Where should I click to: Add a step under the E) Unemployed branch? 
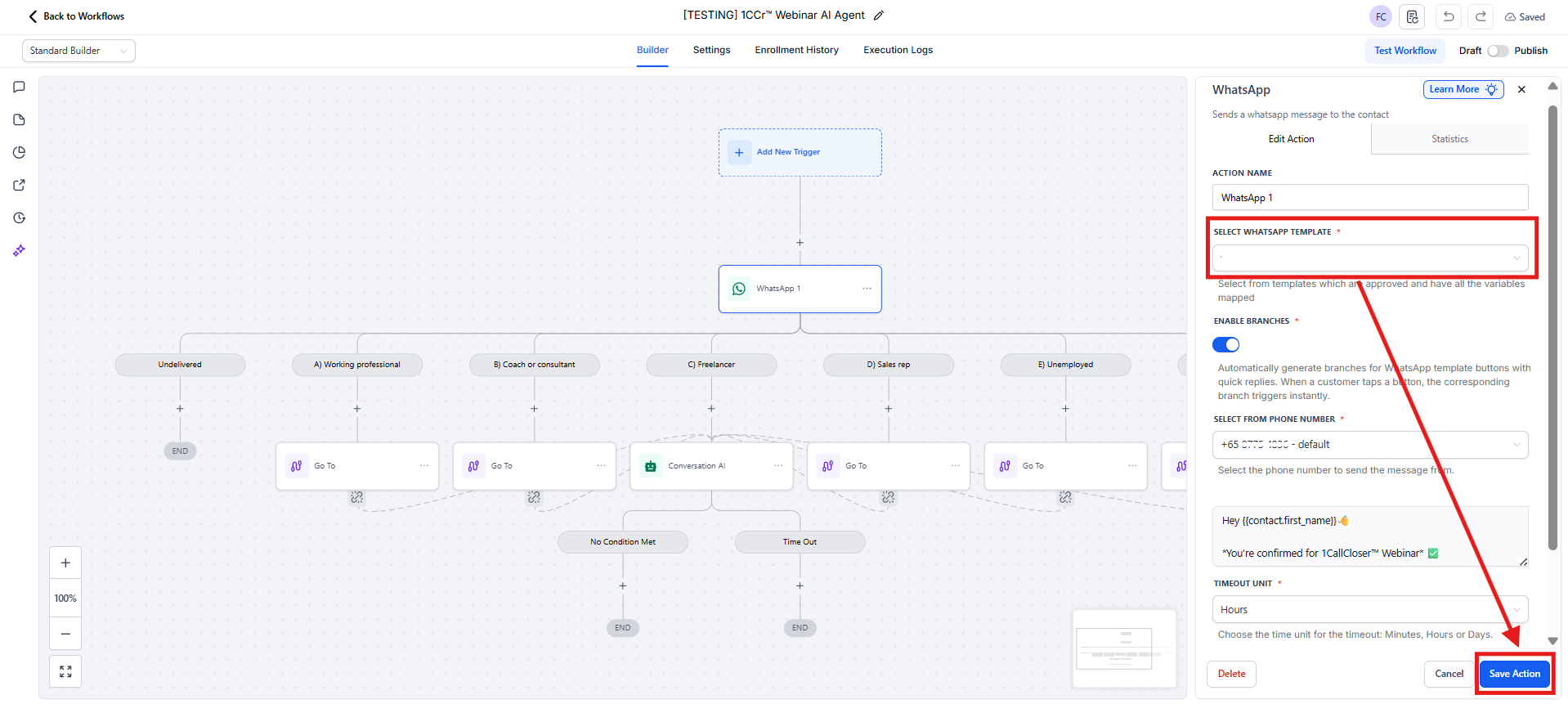[1066, 409]
